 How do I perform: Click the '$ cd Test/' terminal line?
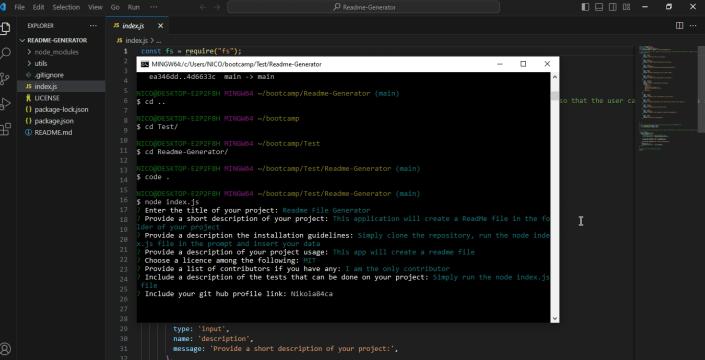point(157,127)
